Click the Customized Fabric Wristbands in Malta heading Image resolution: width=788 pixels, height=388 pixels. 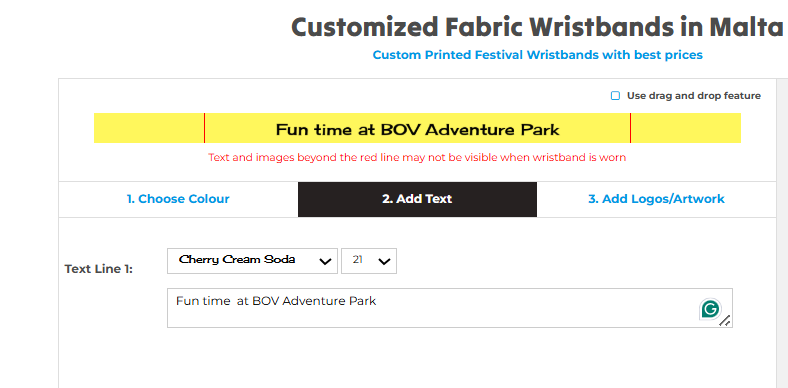(x=537, y=27)
